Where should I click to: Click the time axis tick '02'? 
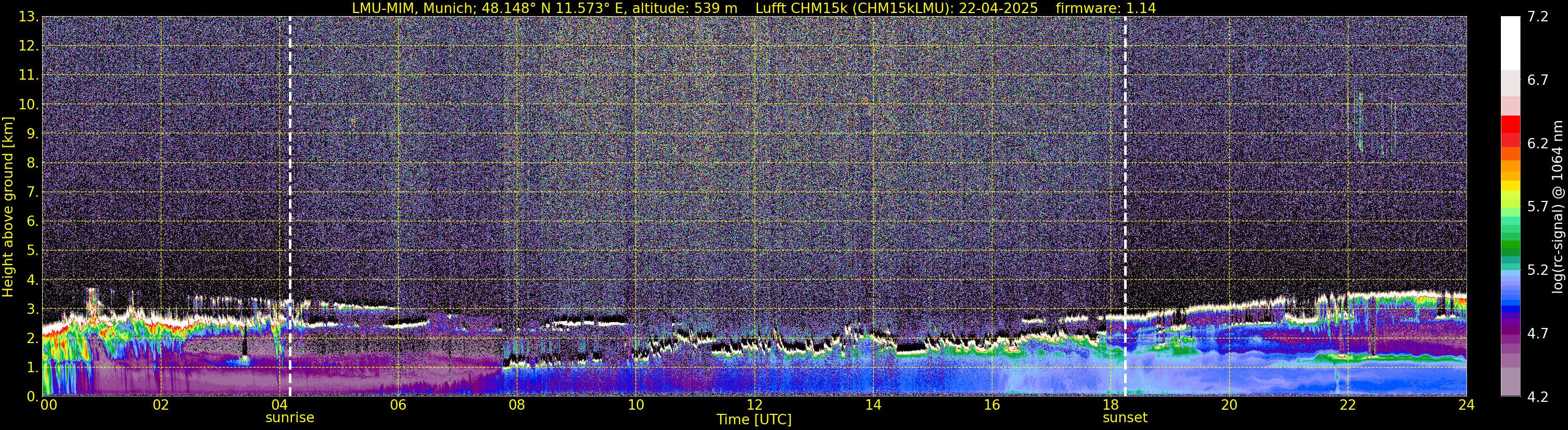point(161,405)
